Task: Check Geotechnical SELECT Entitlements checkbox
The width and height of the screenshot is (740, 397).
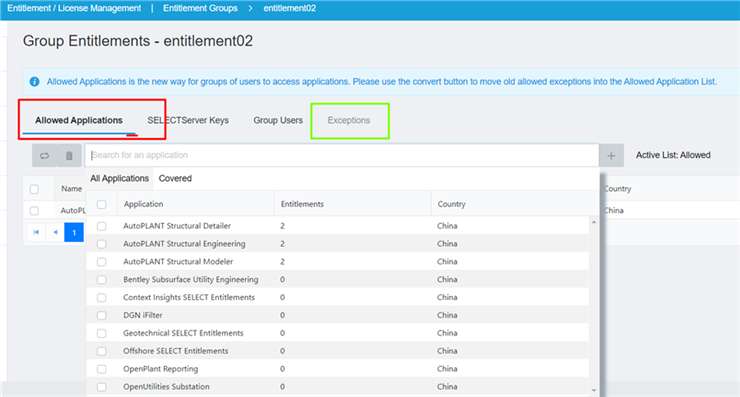Action: 101,333
